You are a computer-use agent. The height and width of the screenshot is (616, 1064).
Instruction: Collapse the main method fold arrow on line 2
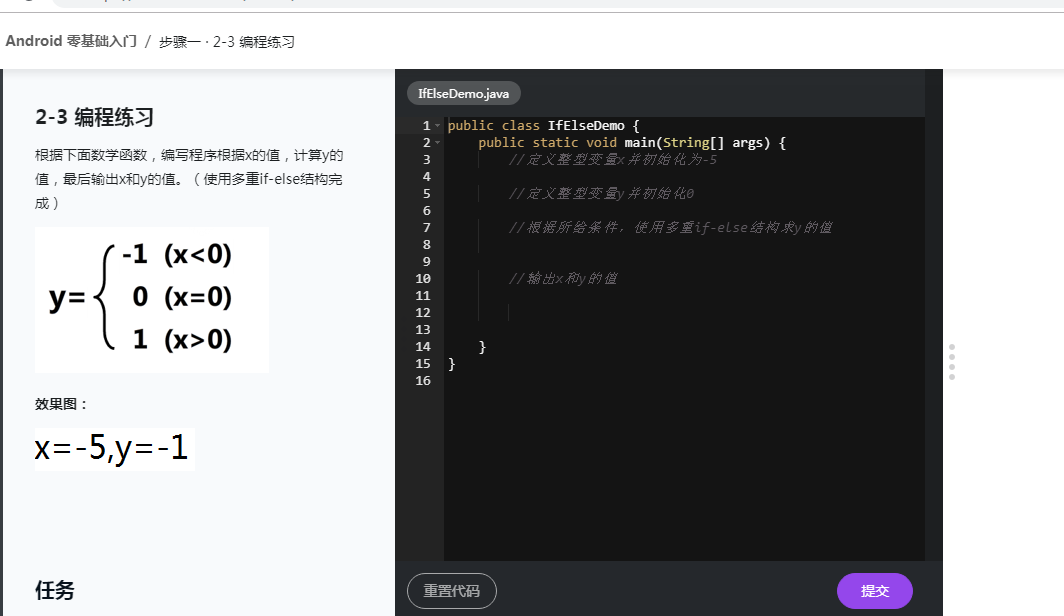click(x=438, y=142)
